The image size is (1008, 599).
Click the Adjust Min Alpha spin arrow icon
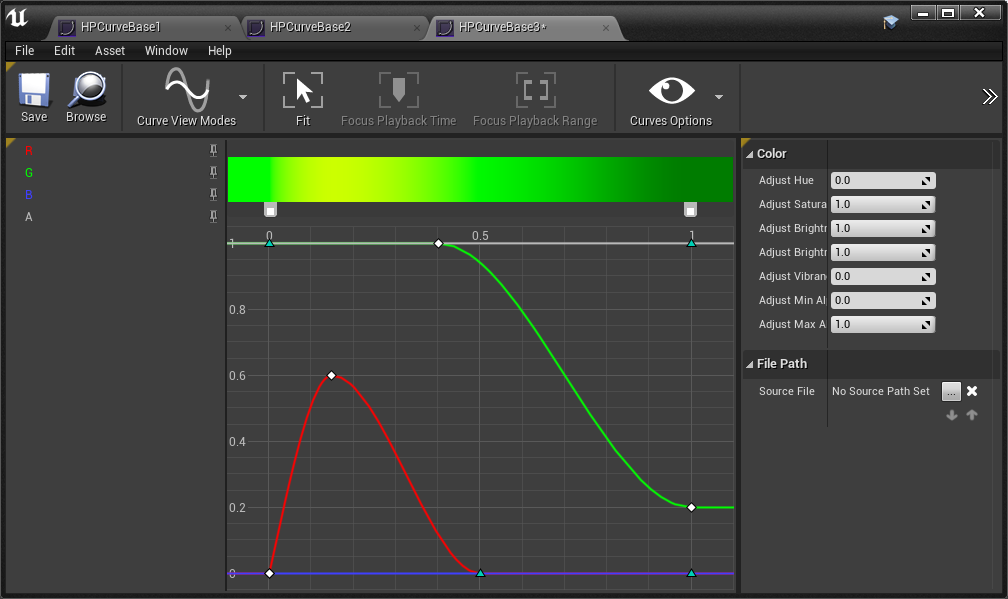pyautogui.click(x=926, y=301)
